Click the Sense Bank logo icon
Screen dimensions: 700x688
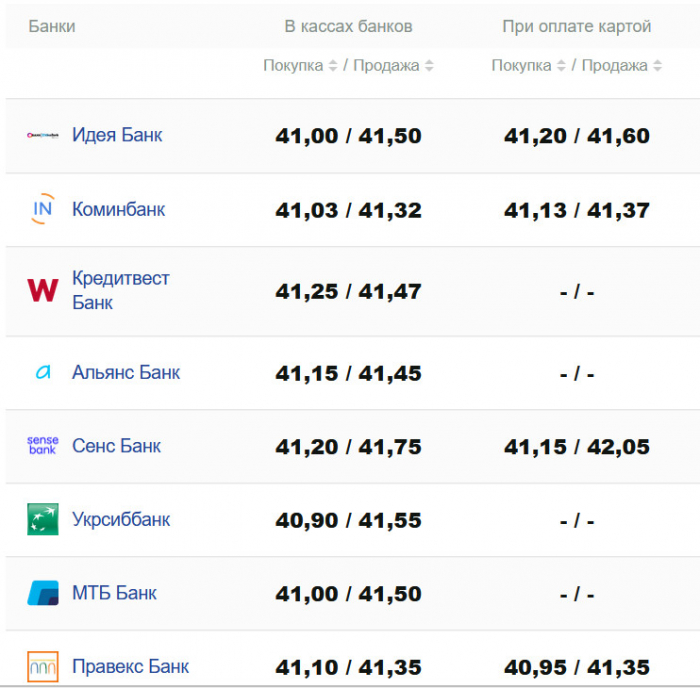43,446
